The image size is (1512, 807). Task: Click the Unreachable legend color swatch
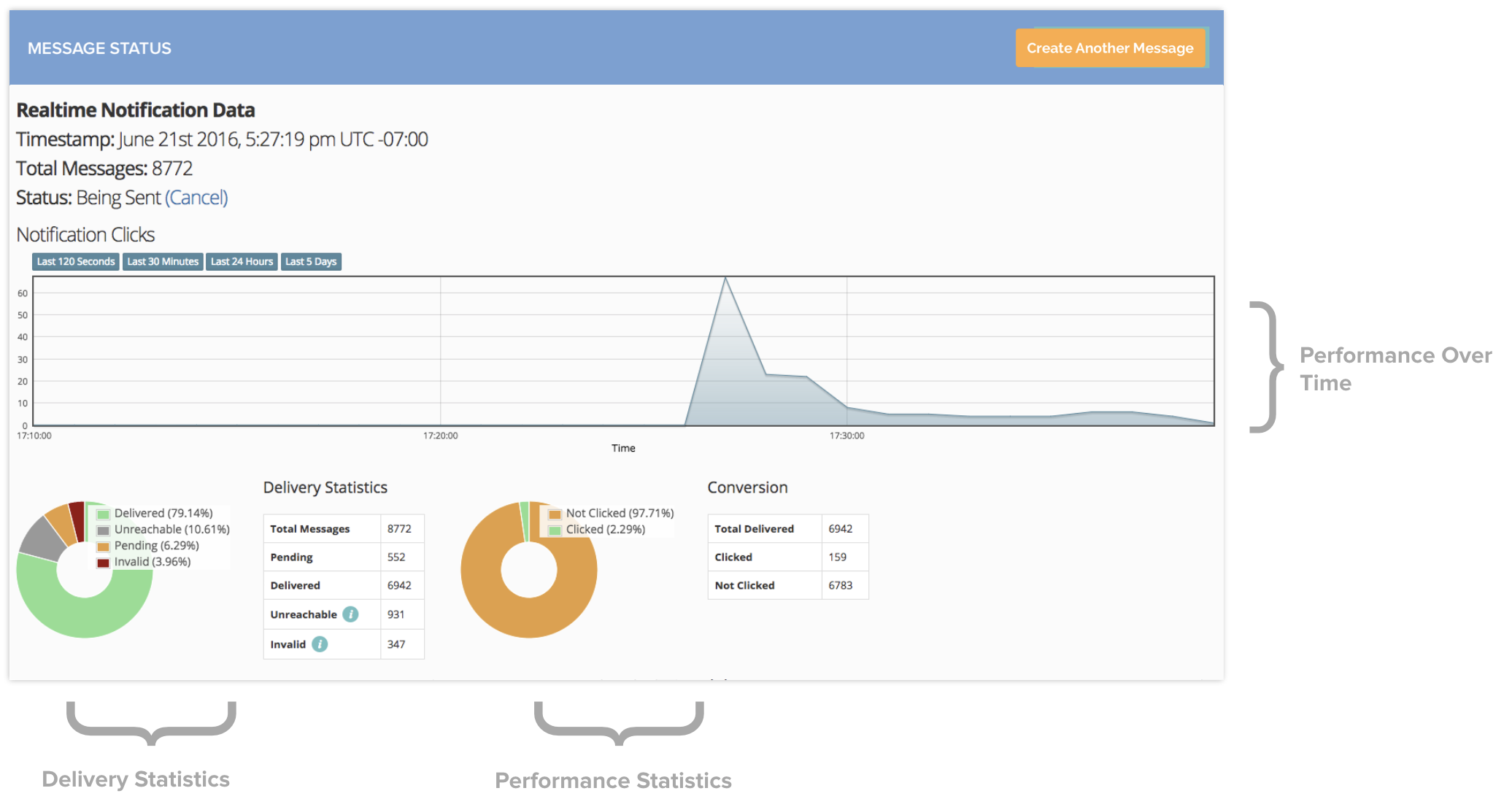(x=104, y=530)
